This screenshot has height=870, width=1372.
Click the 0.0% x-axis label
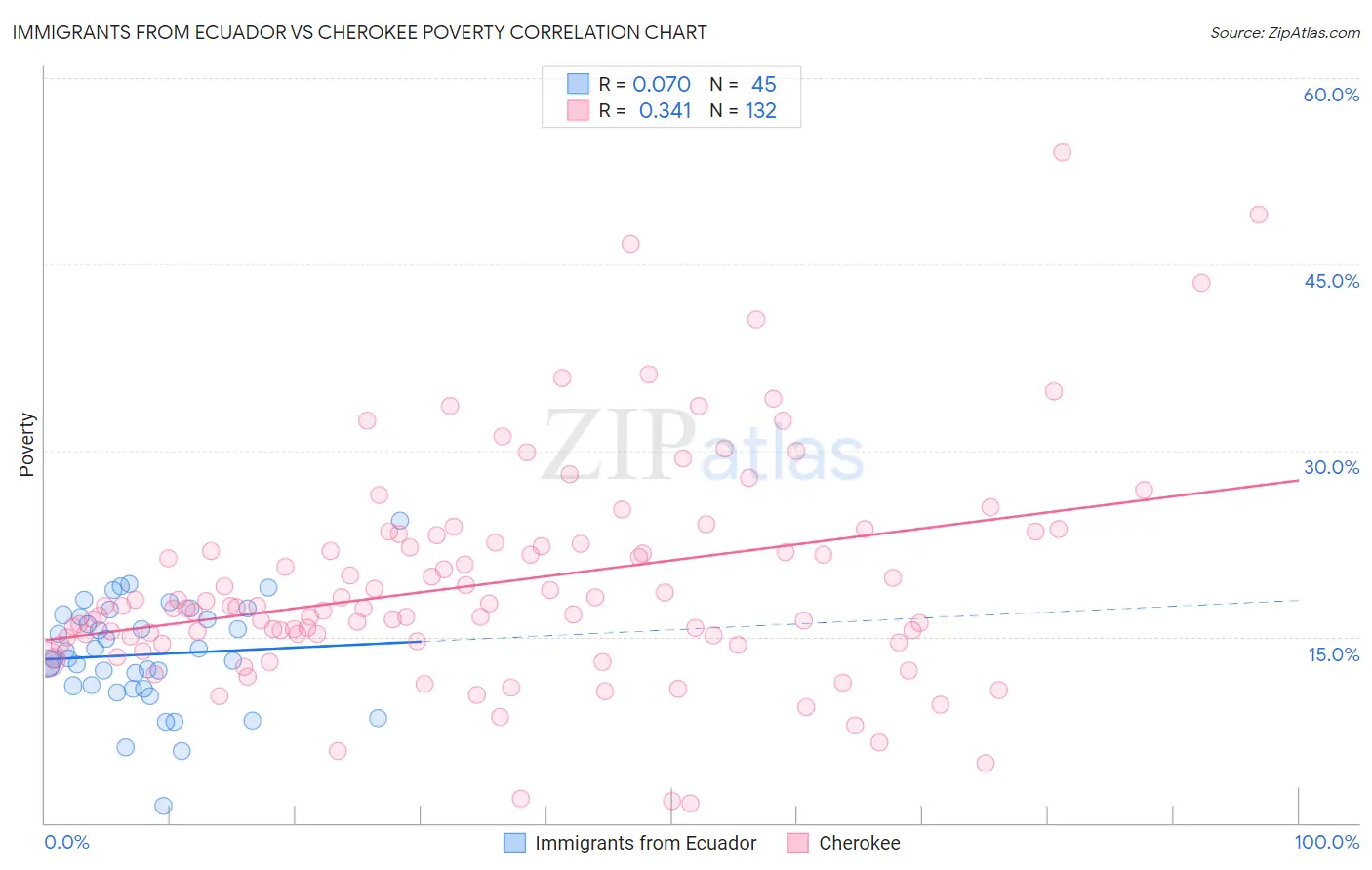pyautogui.click(x=66, y=842)
